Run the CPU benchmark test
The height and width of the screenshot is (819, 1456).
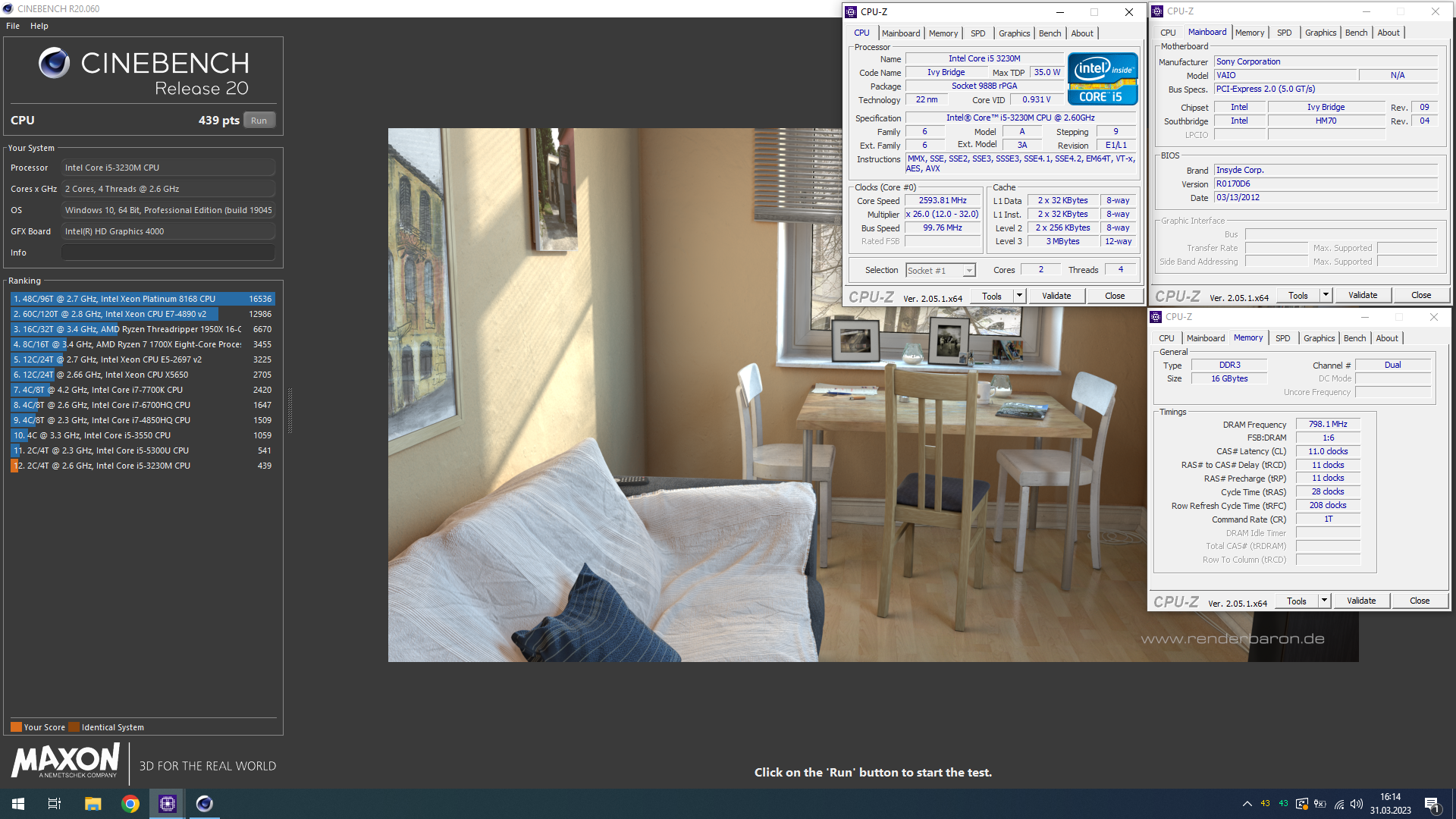pos(259,121)
